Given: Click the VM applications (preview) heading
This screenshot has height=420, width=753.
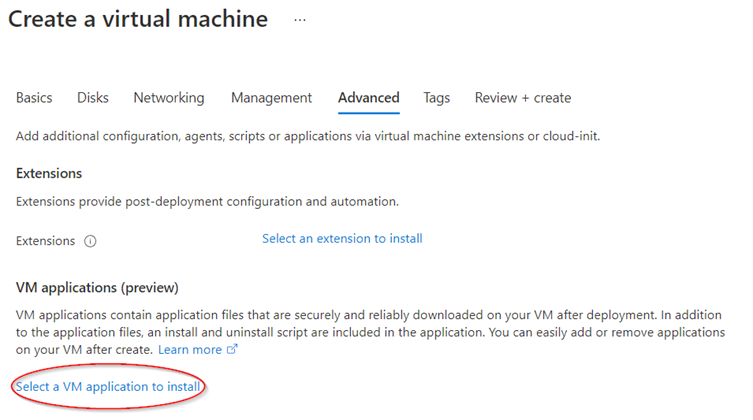Looking at the screenshot, I should tap(97, 288).
